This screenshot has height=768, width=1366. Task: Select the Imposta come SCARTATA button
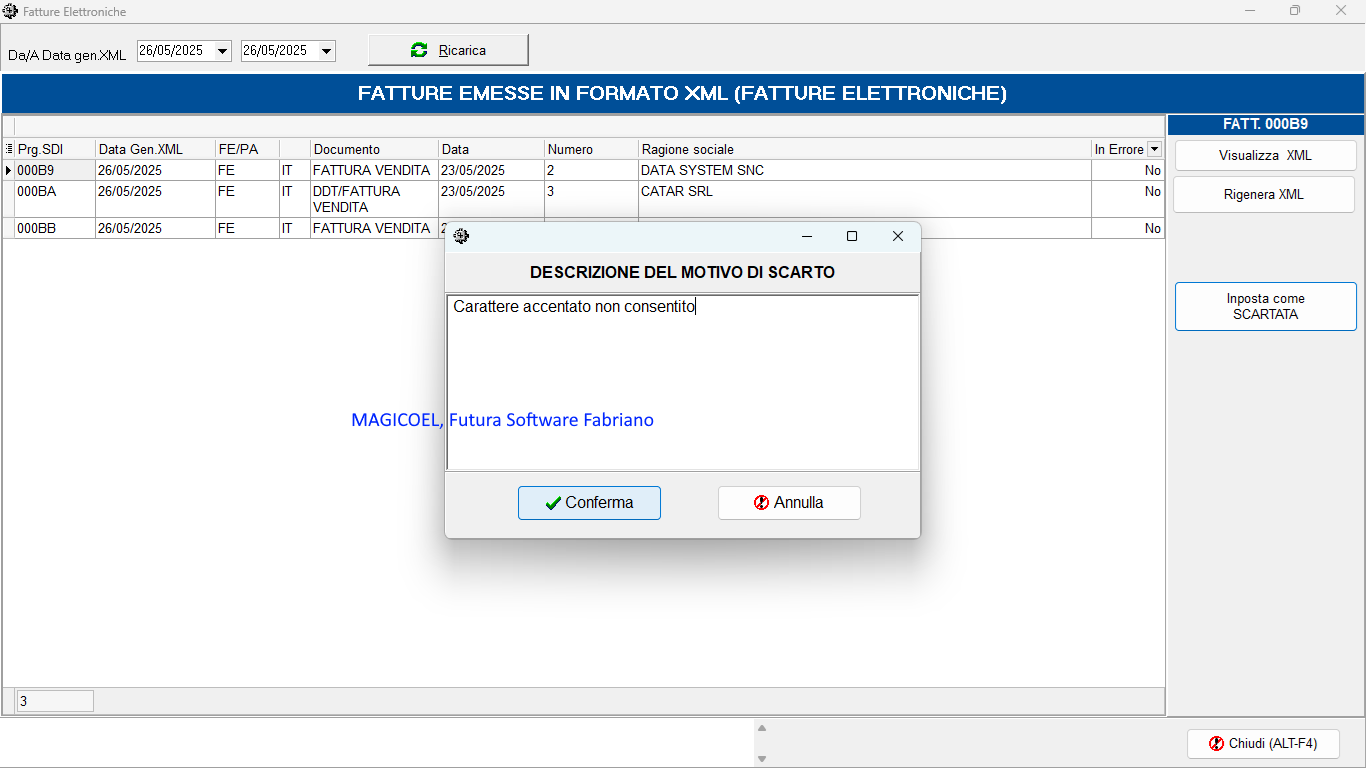click(x=1266, y=306)
